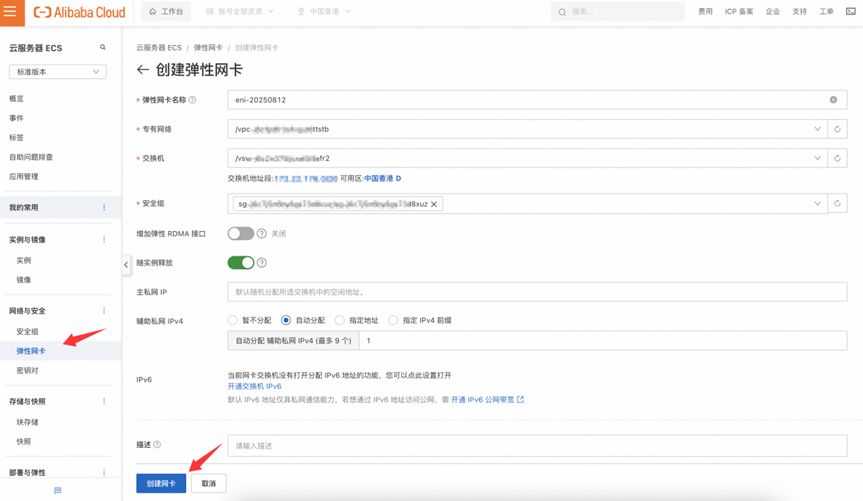The image size is (863, 501).
Task: Select the 暂不分配 radio option
Action: point(232,320)
